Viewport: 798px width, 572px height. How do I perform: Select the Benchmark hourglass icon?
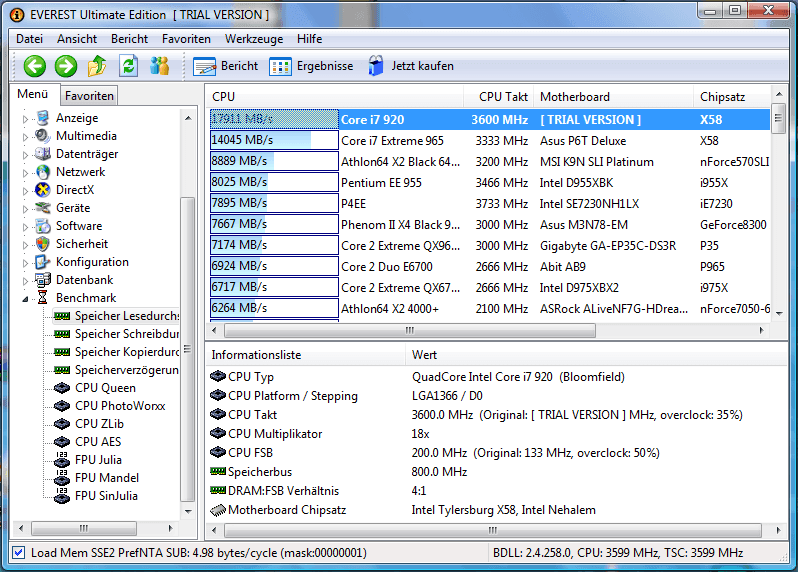coord(43,298)
